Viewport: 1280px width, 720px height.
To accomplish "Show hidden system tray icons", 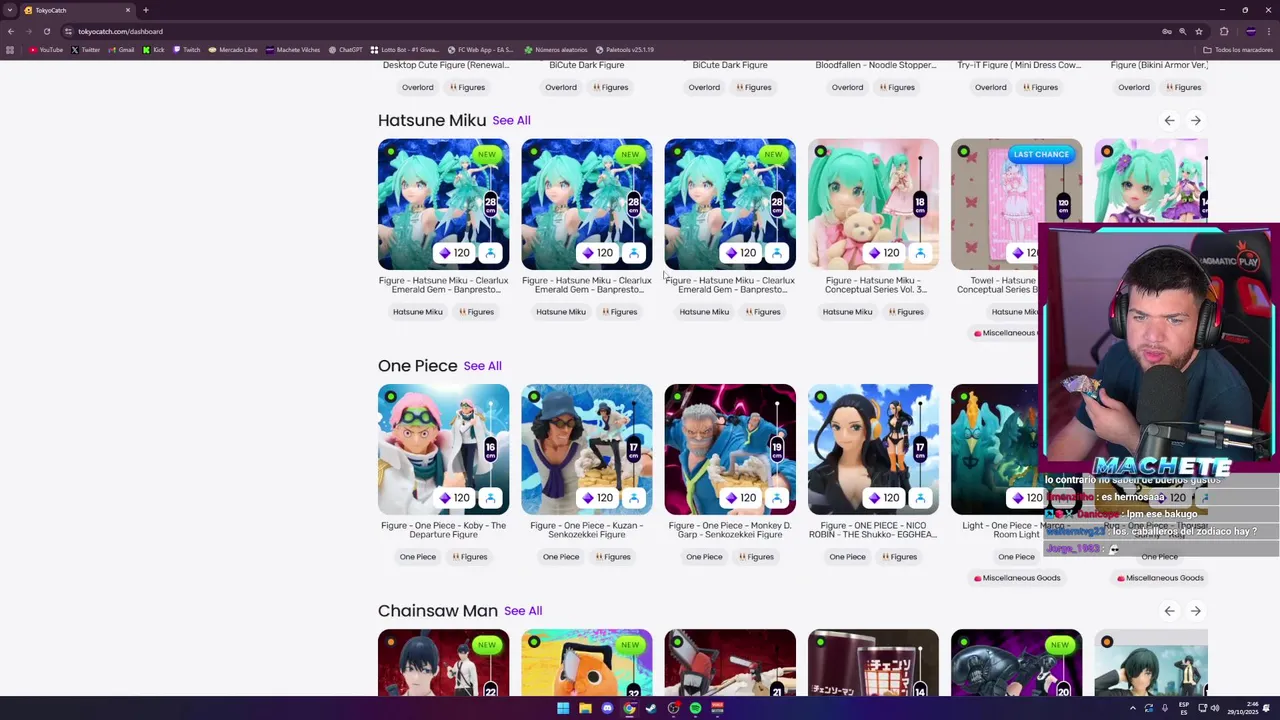I will point(1133,708).
